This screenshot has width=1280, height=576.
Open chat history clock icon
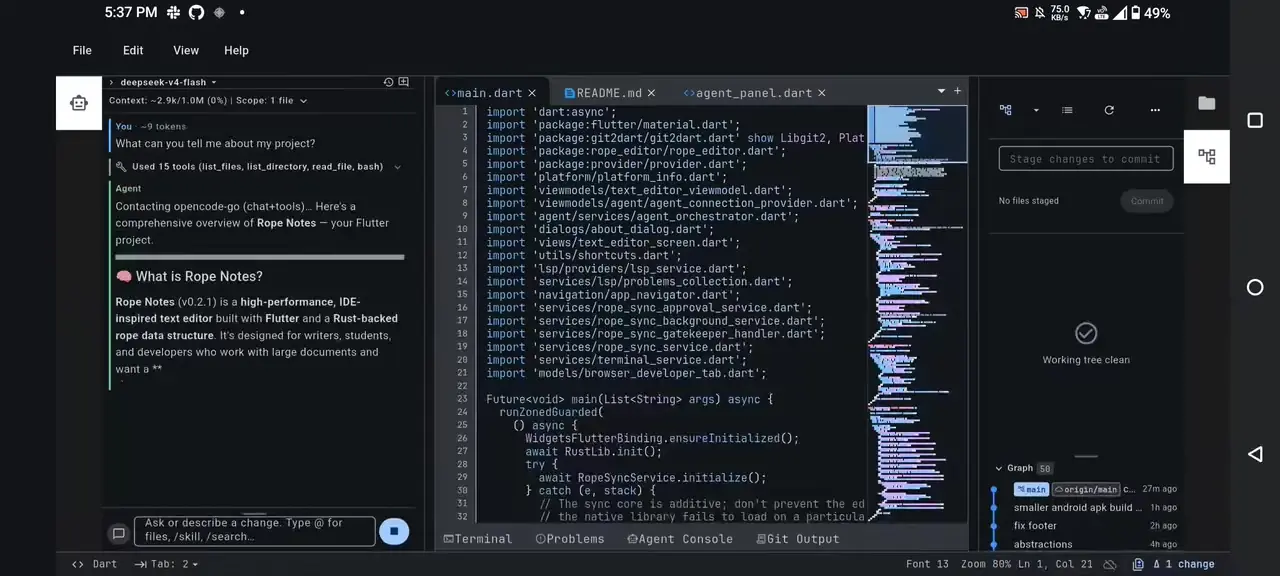click(x=389, y=82)
